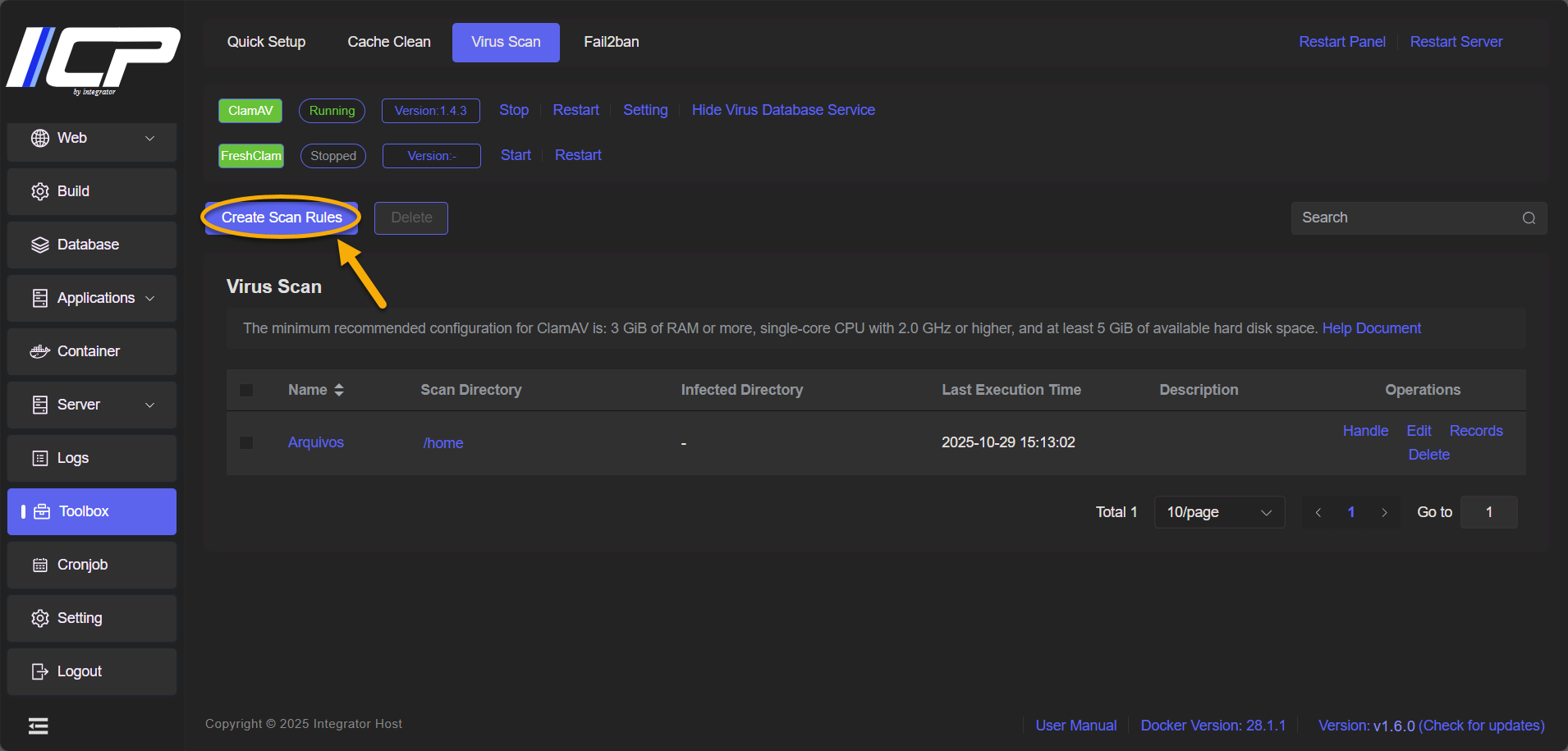Click the sidebar Setting gear icon
This screenshot has width=1568, height=751.
pos(40,618)
